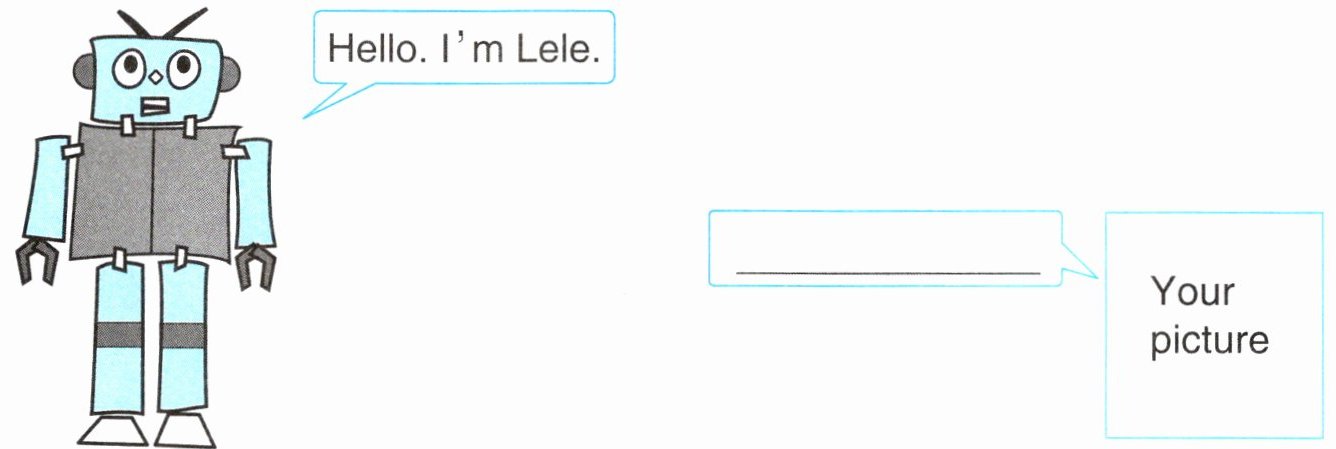
Task: Select the "Your picture" box
Action: (1213, 324)
